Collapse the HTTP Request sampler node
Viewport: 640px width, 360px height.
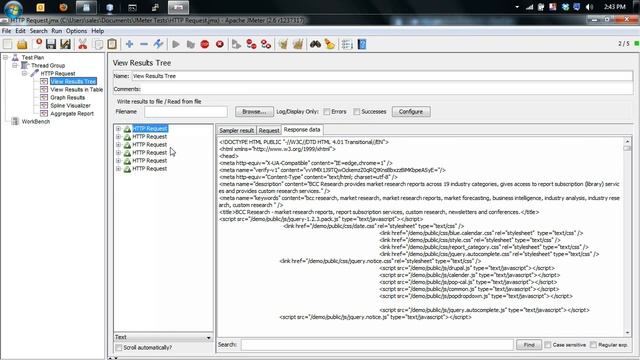24,73
